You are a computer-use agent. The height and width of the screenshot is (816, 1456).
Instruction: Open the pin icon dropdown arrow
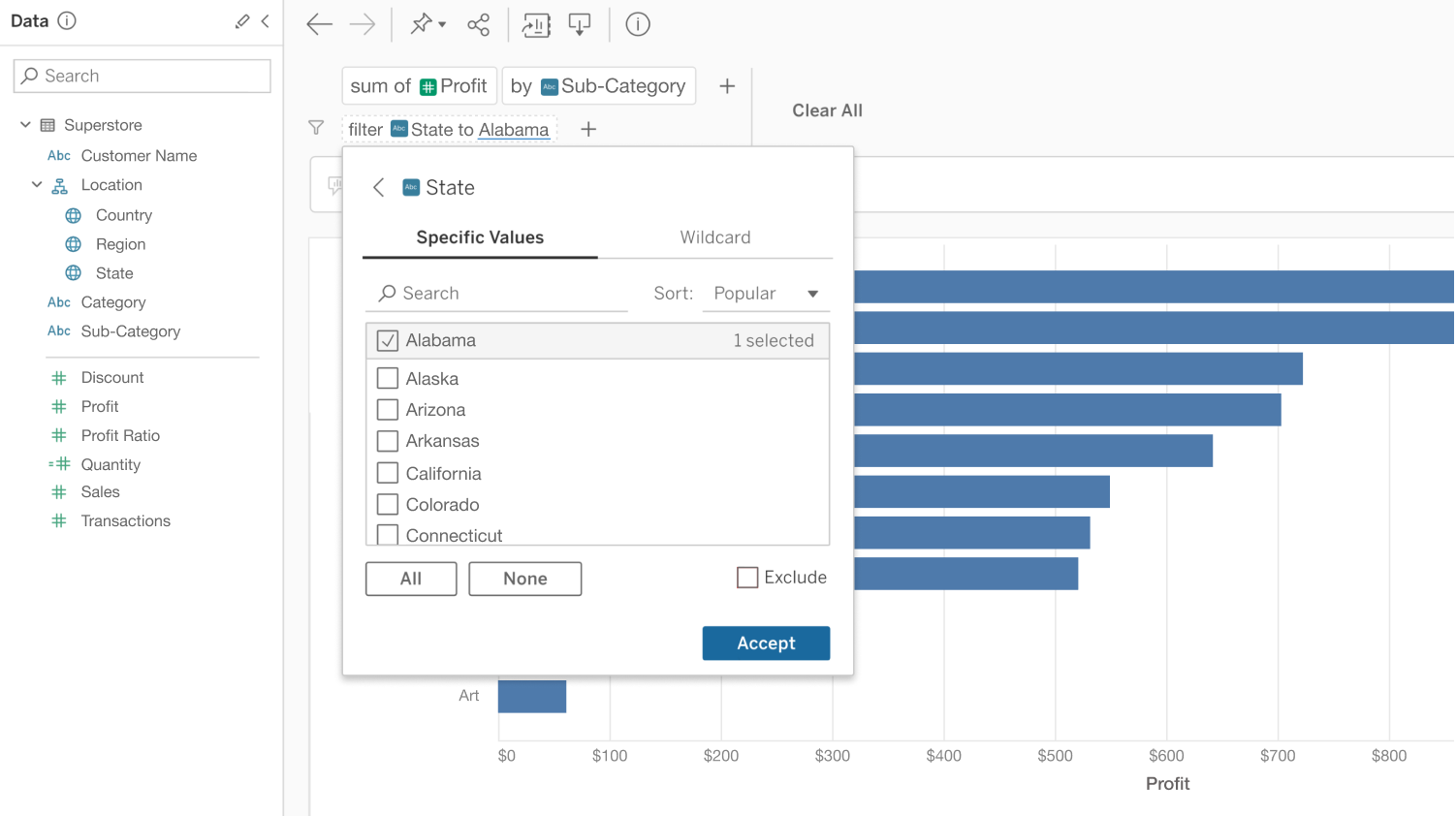(x=442, y=25)
